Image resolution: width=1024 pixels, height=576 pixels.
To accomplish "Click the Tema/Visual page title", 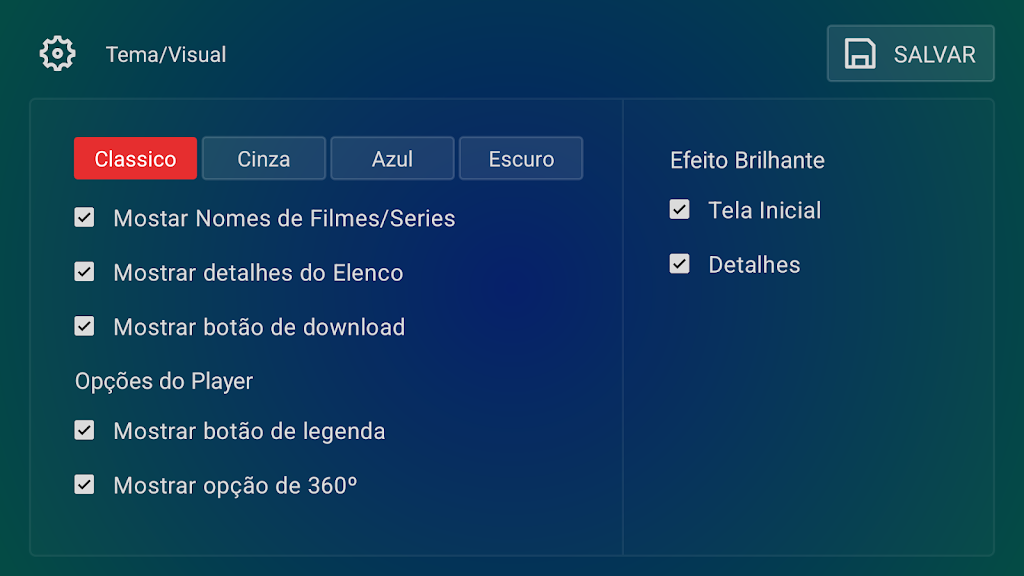I will pos(166,55).
